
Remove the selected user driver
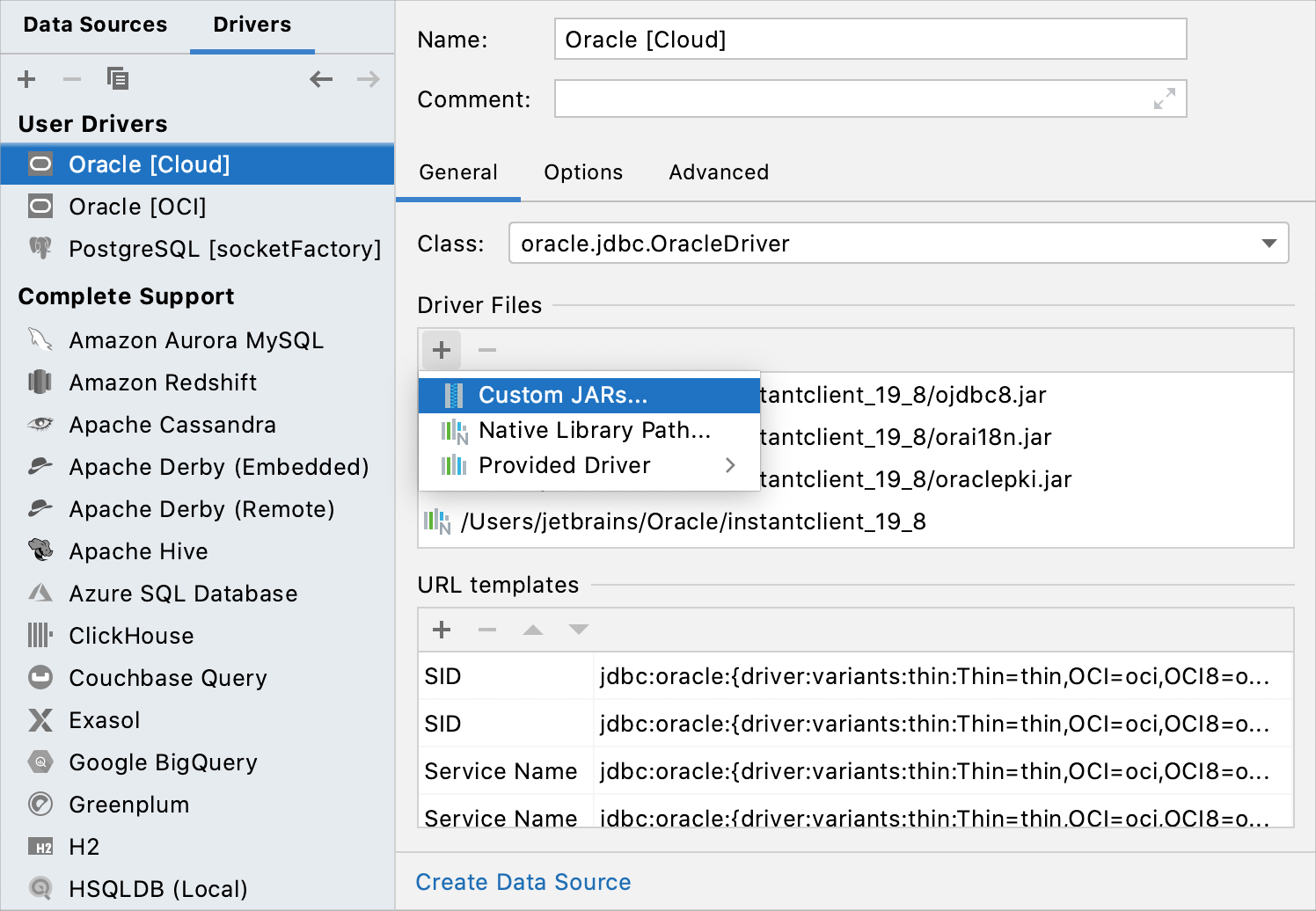click(72, 78)
